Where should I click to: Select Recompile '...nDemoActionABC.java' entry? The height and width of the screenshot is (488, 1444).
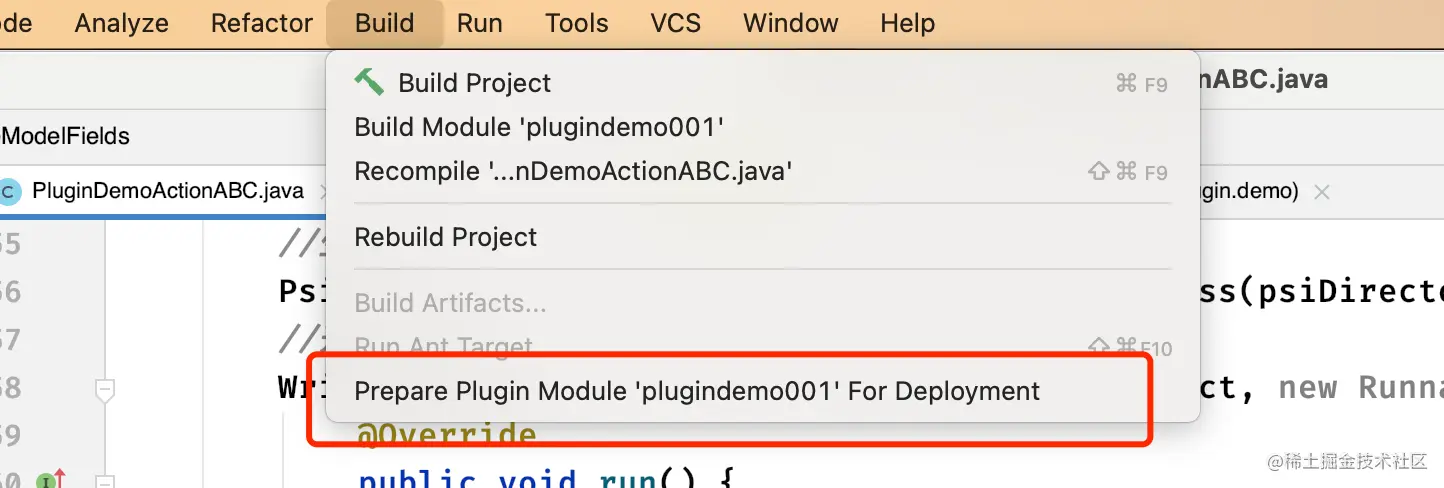pyautogui.click(x=762, y=171)
